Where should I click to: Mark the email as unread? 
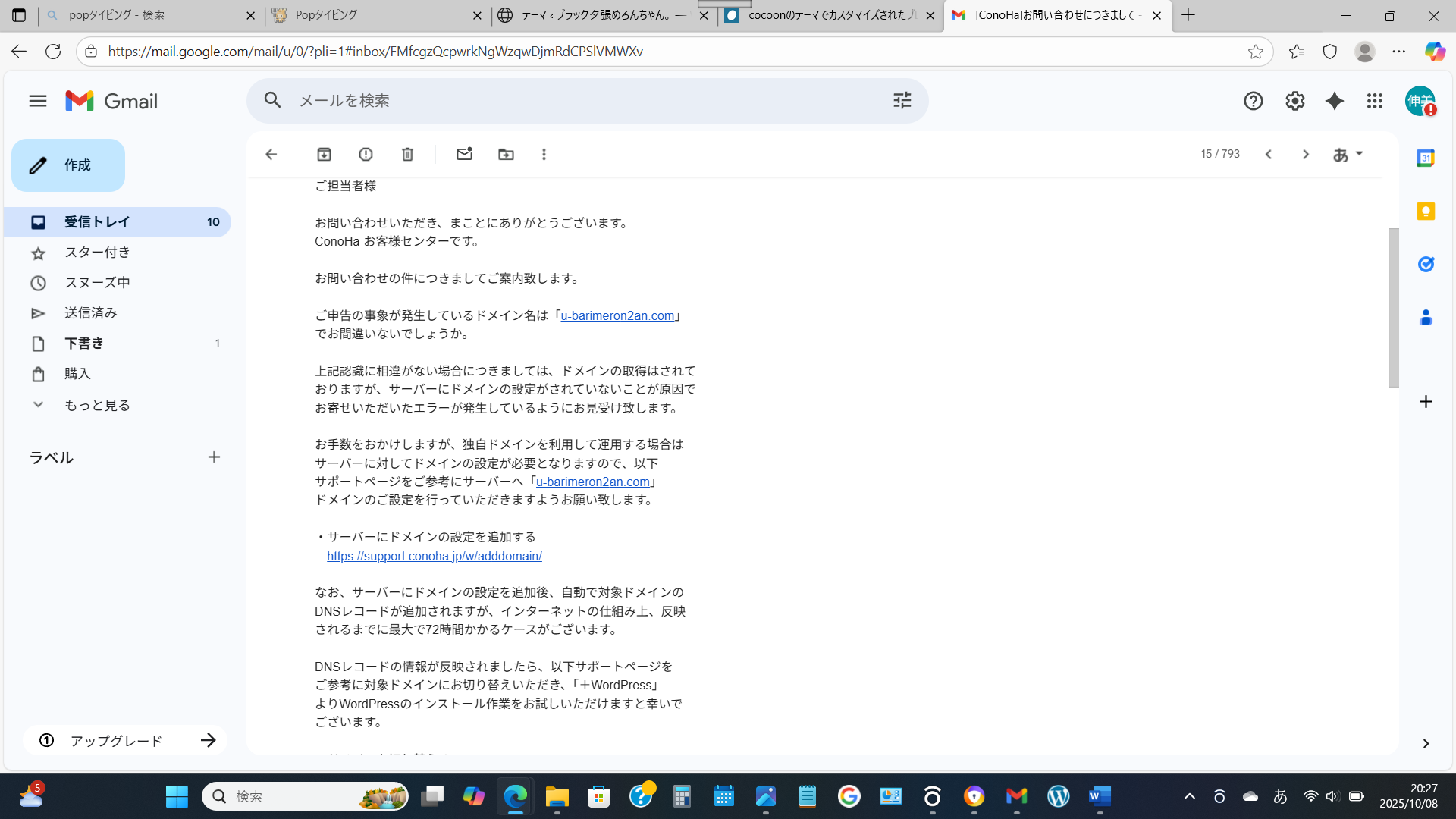tap(464, 155)
